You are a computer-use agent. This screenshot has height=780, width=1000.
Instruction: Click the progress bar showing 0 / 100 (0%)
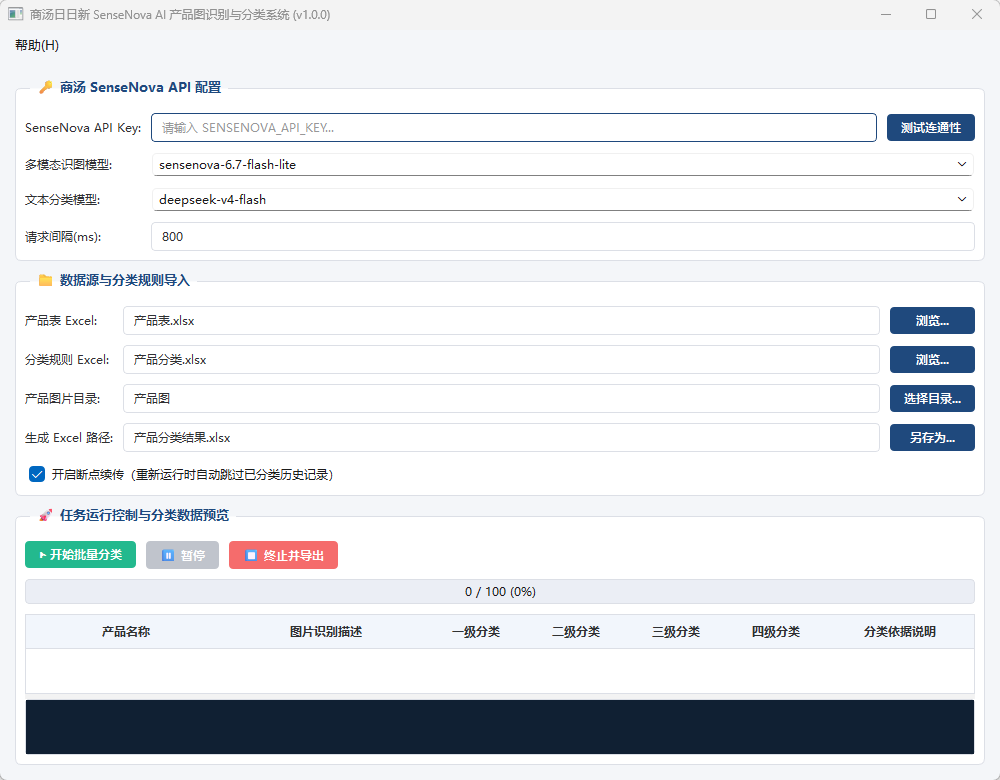(500, 591)
